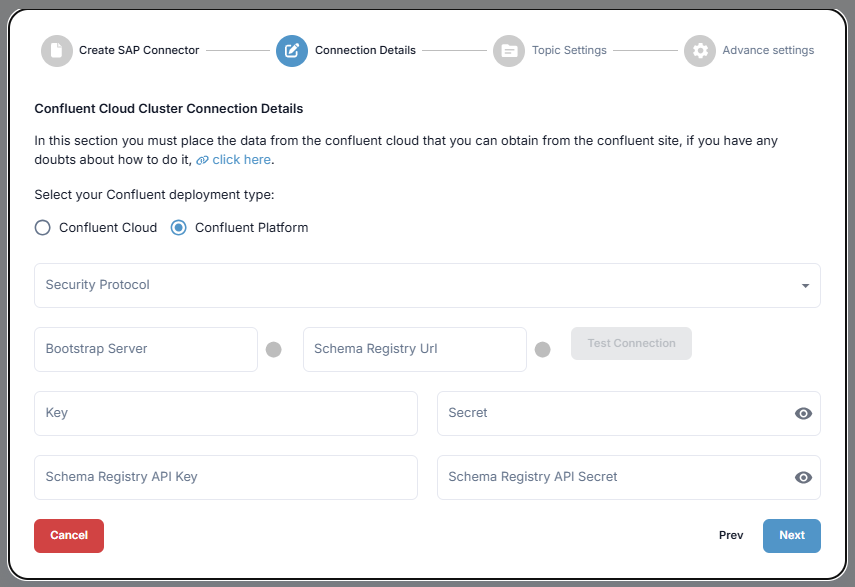Screen dimensions: 855x587
Task: Reveal the Schema Registry API Secret
Action: [x=803, y=478]
